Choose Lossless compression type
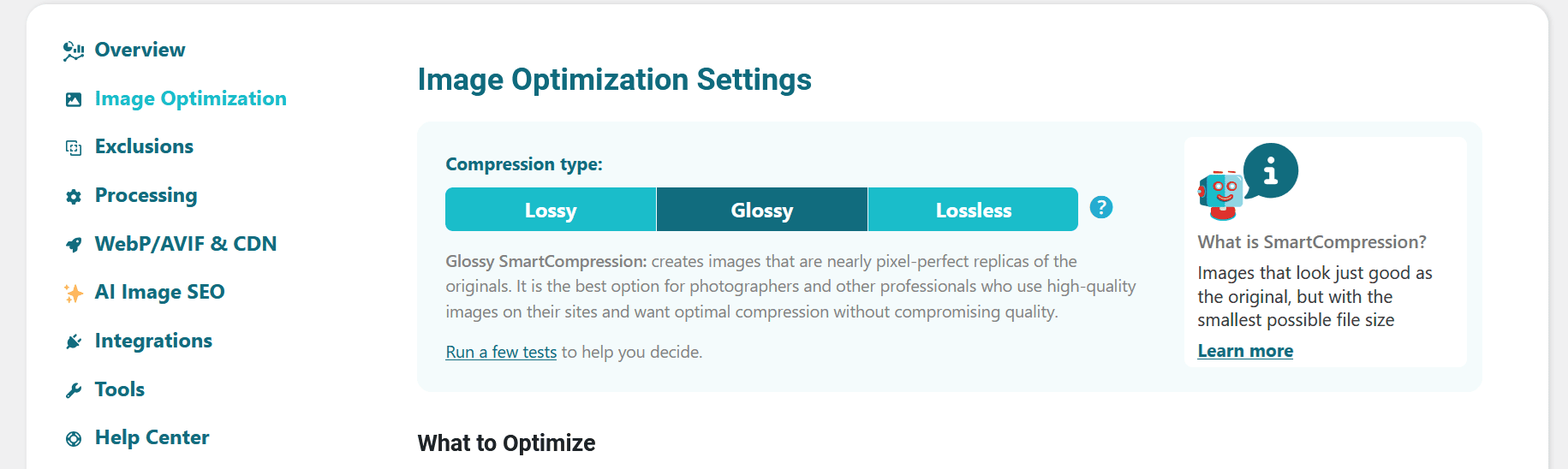This screenshot has height=469, width=1568. point(973,210)
